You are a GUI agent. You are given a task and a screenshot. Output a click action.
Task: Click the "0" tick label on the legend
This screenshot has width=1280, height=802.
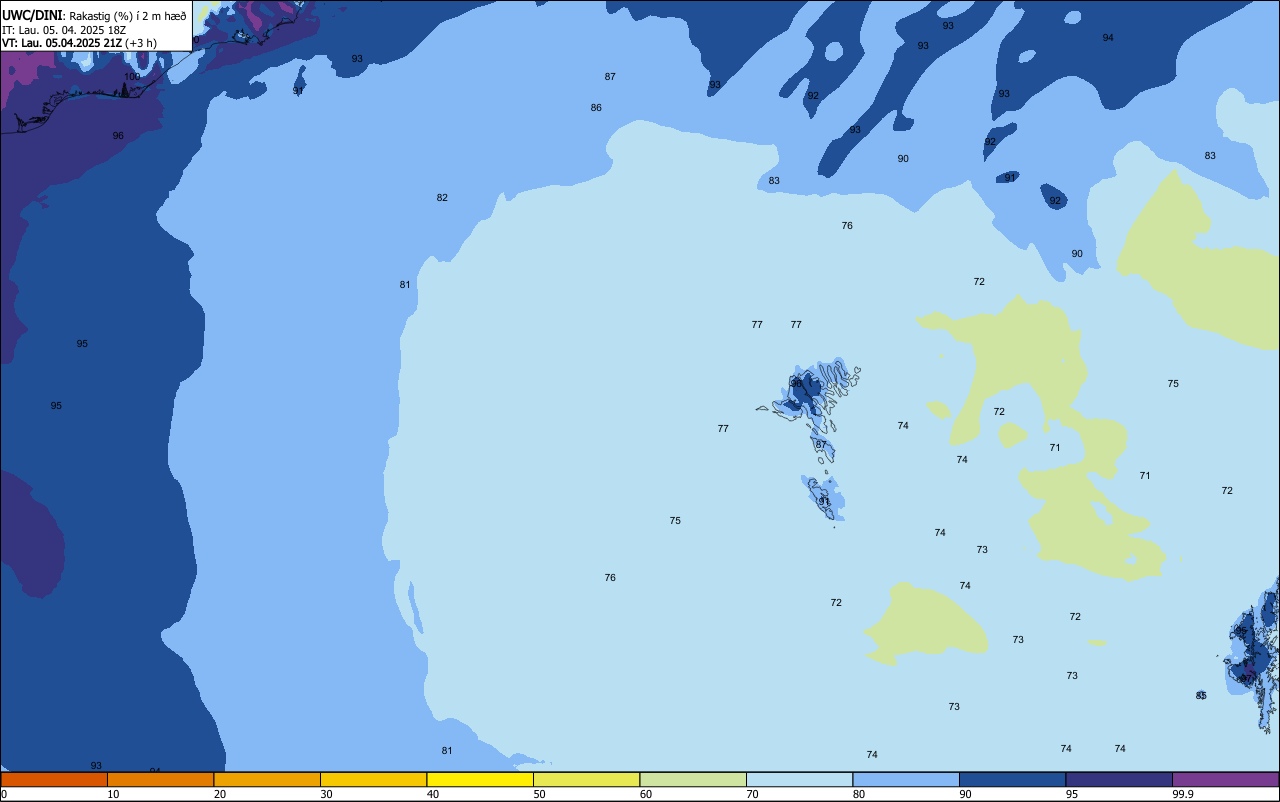tap(4, 794)
